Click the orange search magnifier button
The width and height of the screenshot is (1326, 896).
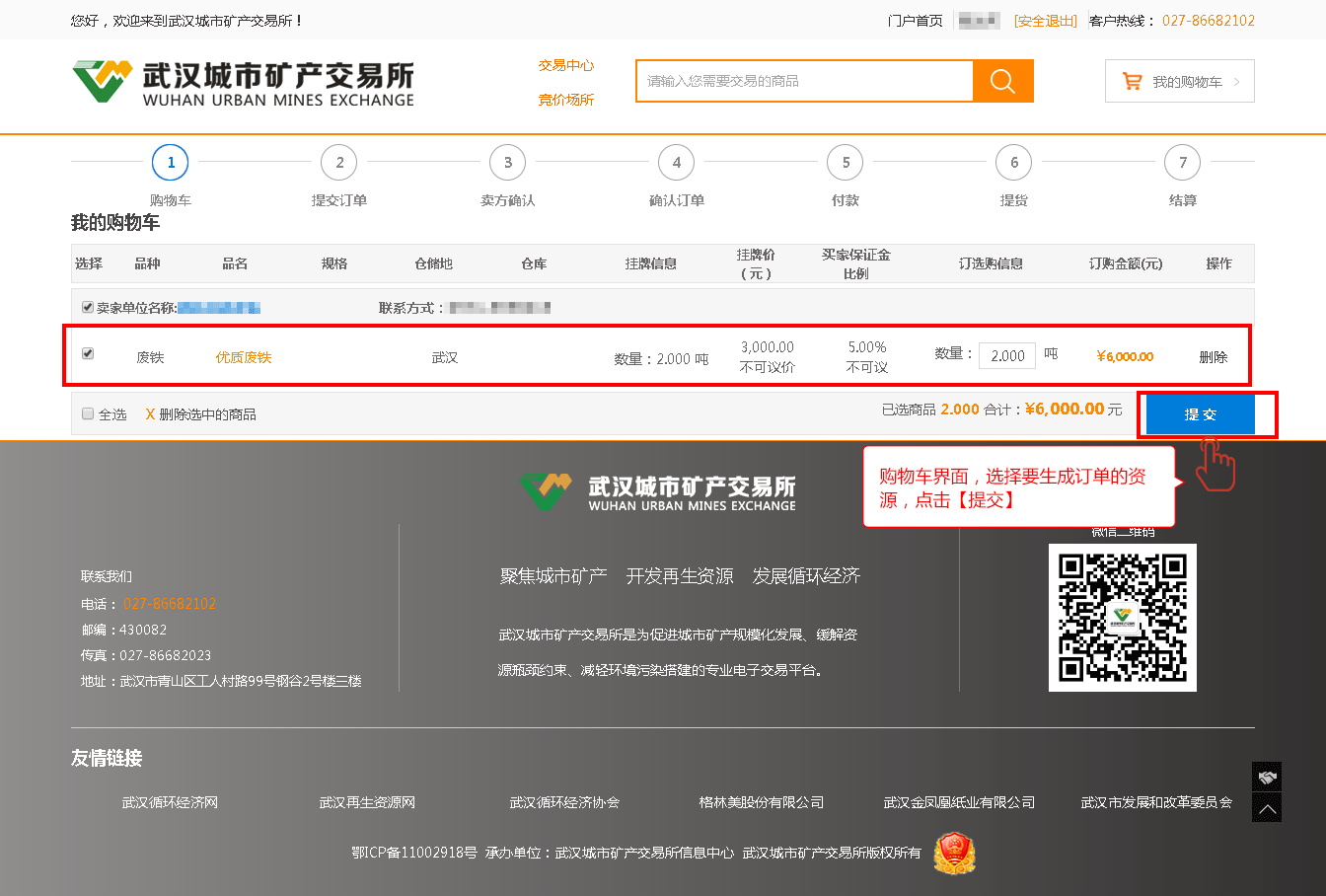click(x=1002, y=81)
